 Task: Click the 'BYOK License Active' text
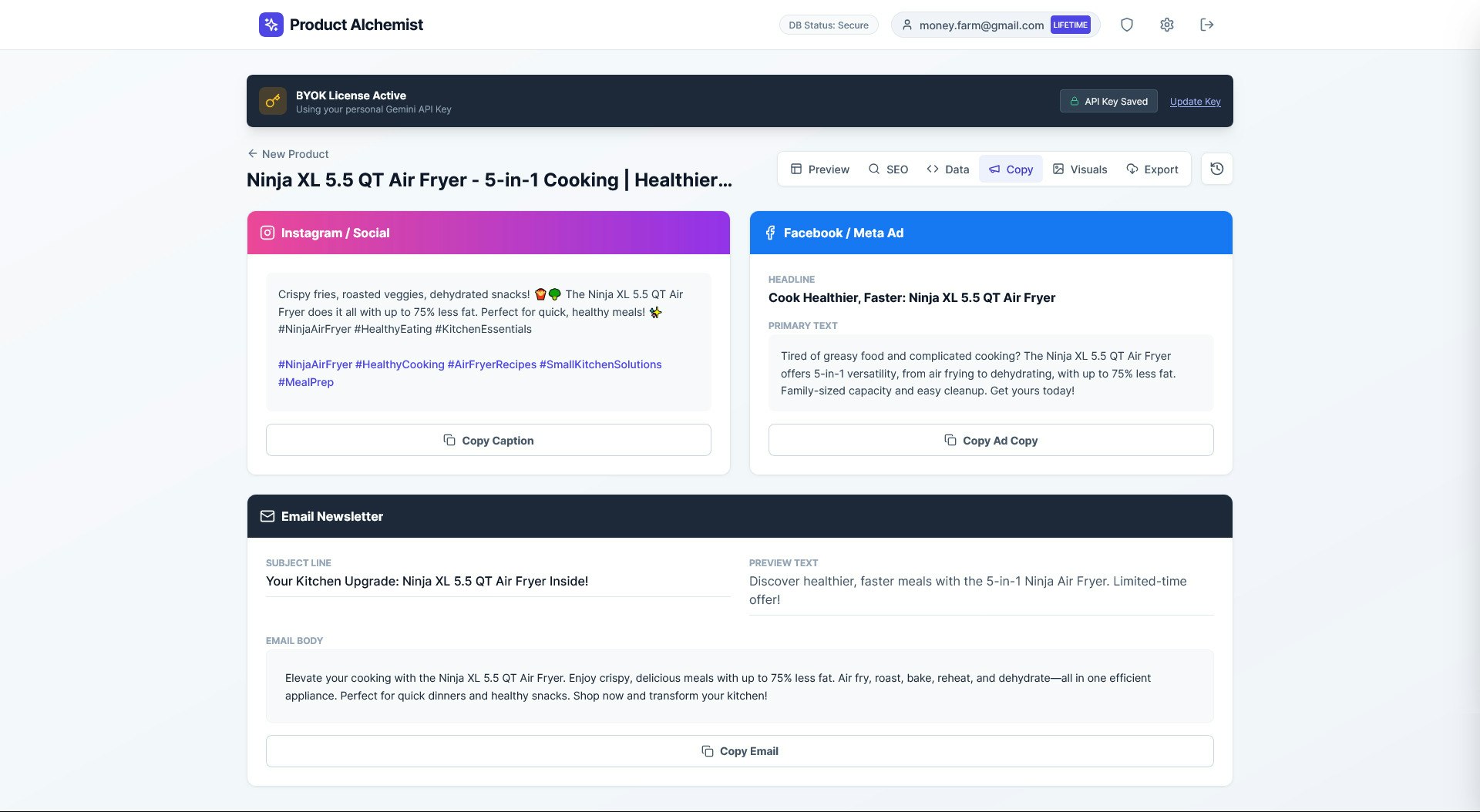point(351,96)
